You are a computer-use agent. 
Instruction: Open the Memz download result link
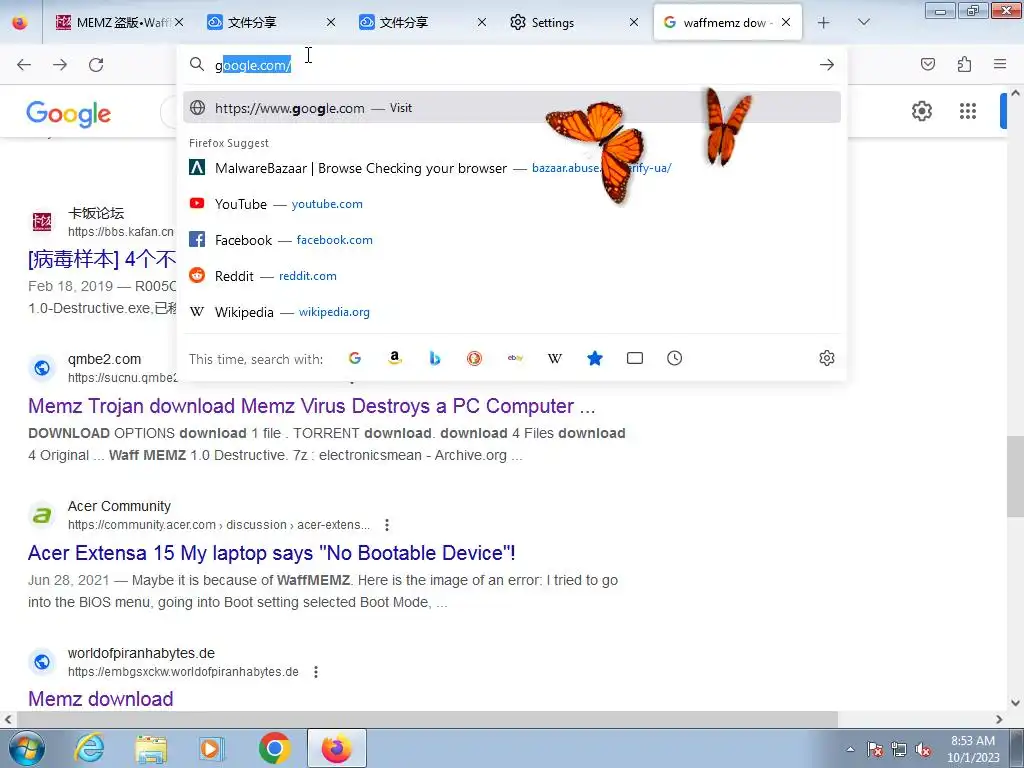coord(101,699)
